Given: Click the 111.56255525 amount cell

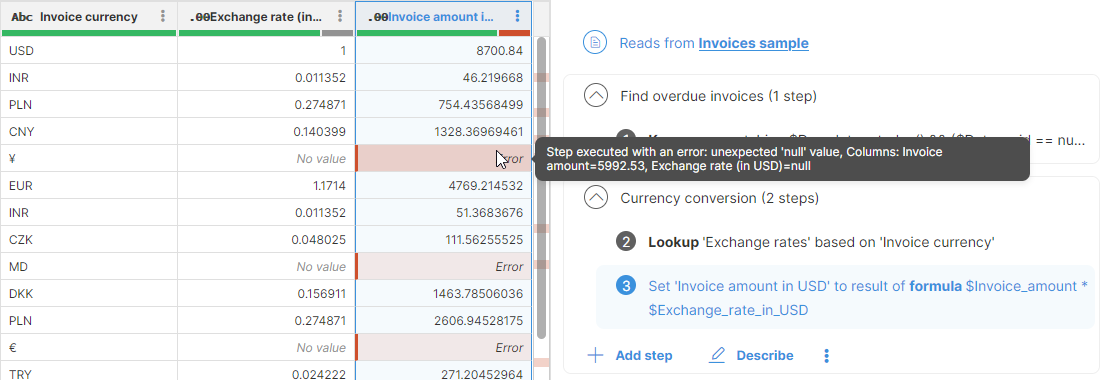Looking at the screenshot, I should [x=444, y=239].
